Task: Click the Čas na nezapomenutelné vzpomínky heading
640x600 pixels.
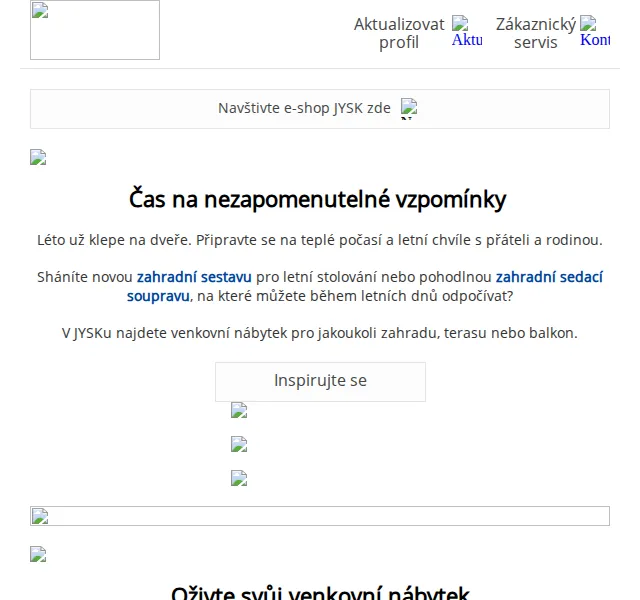Action: tap(318, 200)
